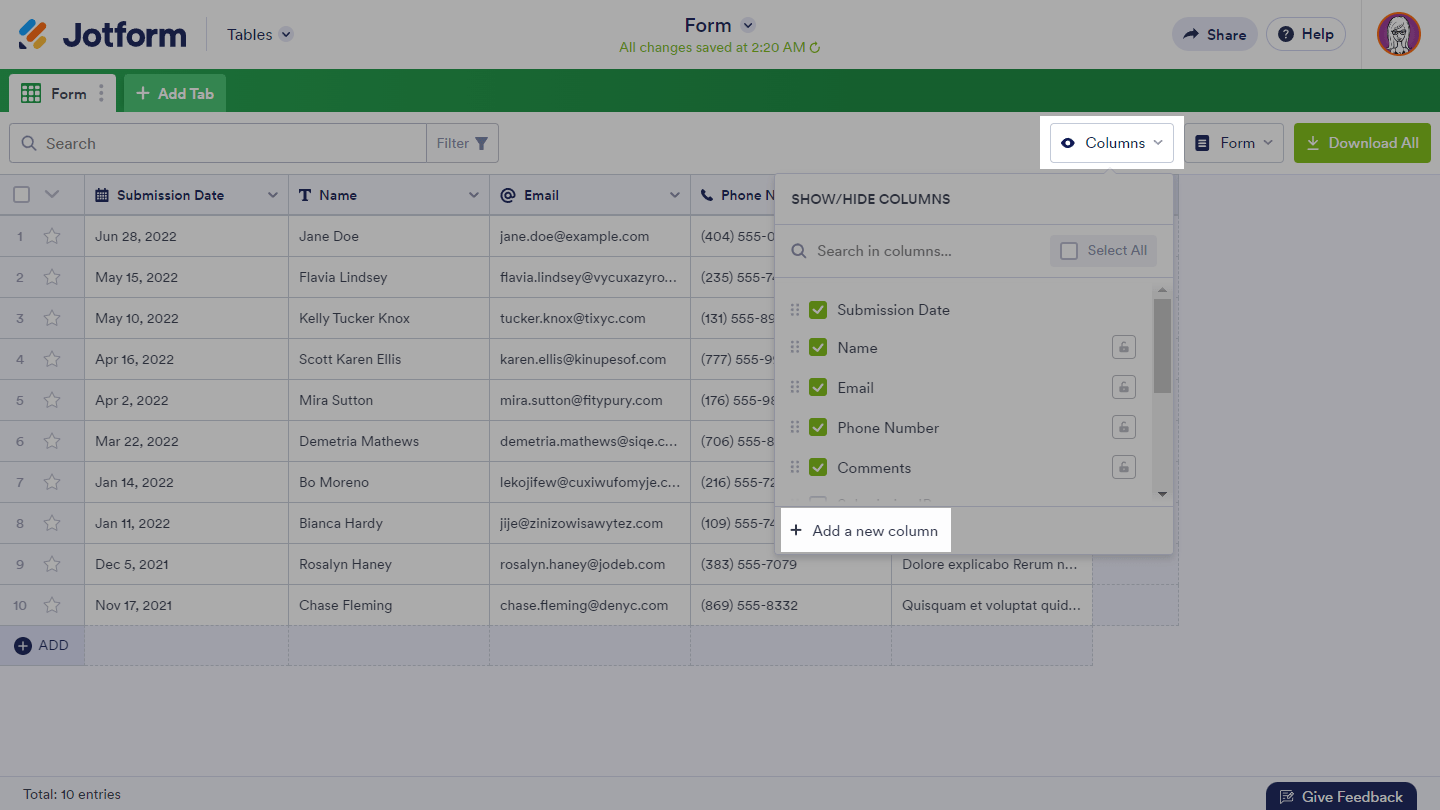Star the Flavia Lindsey row
1440x810 pixels.
pos(52,277)
